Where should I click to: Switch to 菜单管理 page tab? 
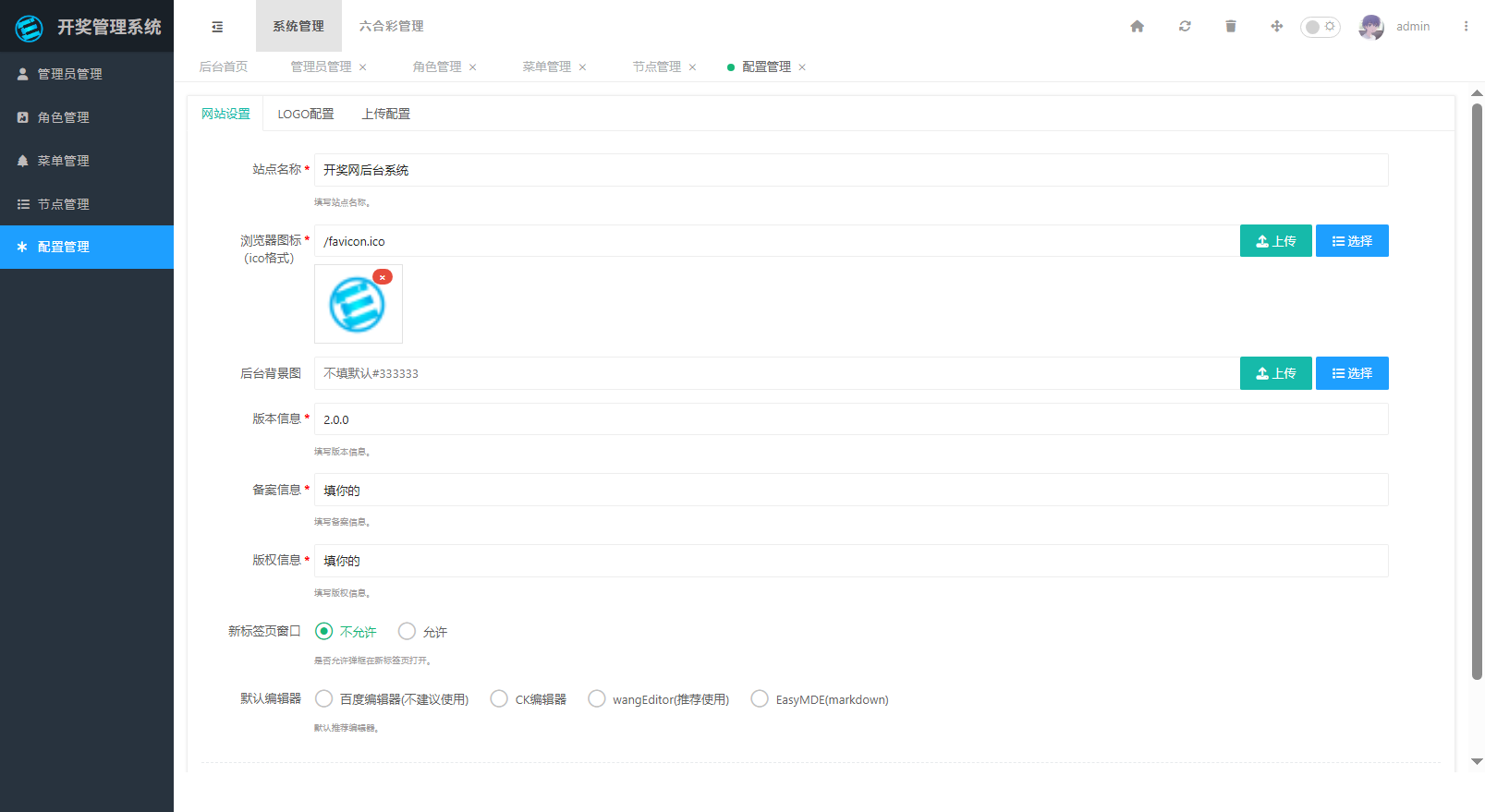547,67
